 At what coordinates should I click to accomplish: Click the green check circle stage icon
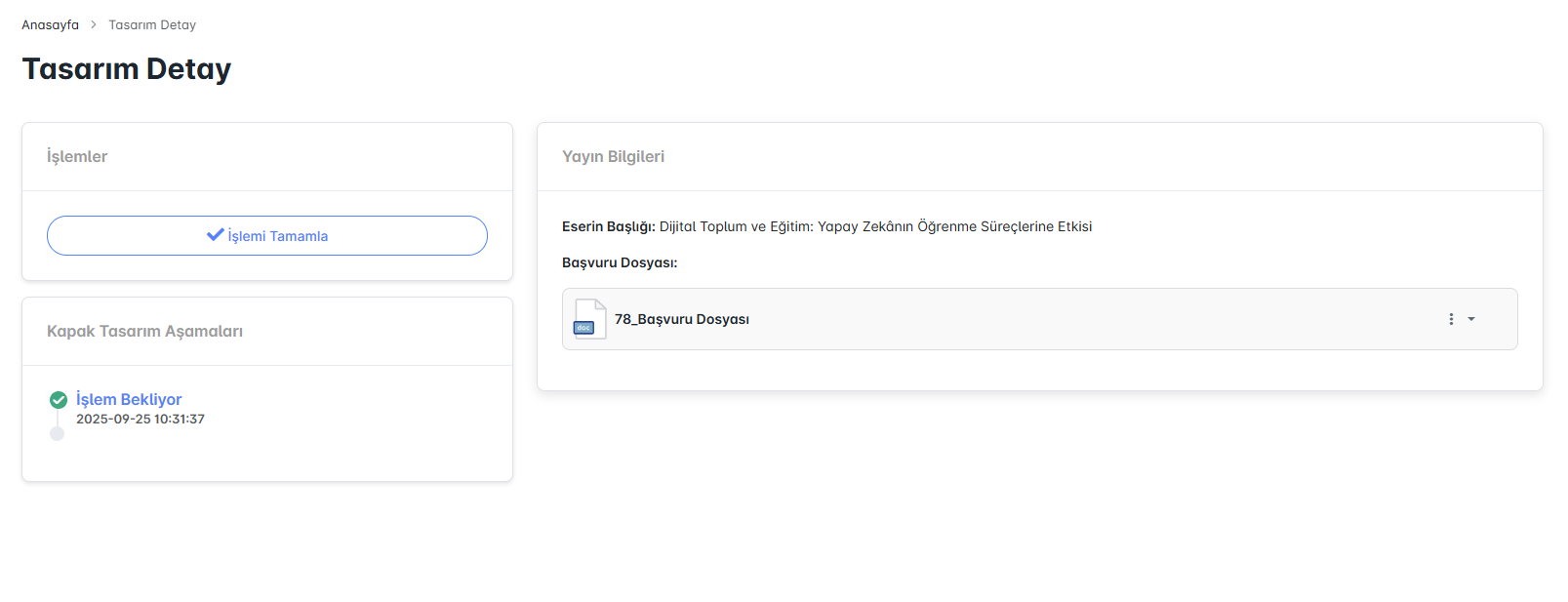point(59,399)
